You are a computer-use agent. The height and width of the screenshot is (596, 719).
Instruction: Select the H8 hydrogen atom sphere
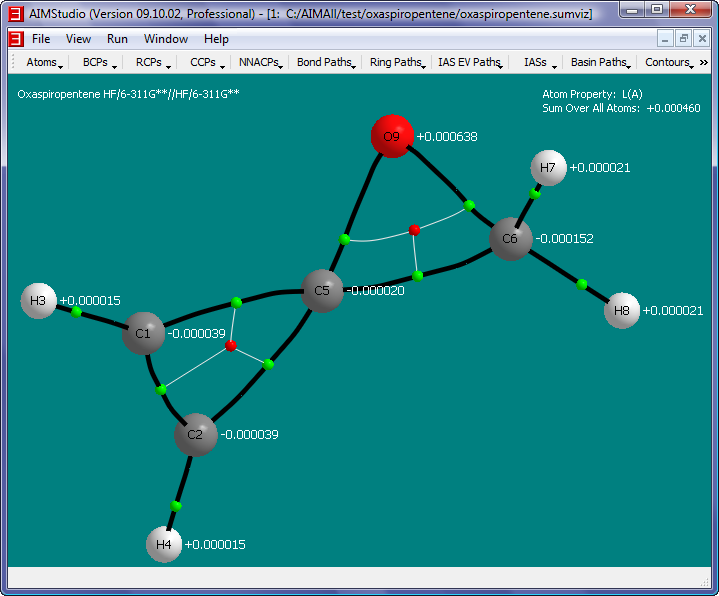622,311
